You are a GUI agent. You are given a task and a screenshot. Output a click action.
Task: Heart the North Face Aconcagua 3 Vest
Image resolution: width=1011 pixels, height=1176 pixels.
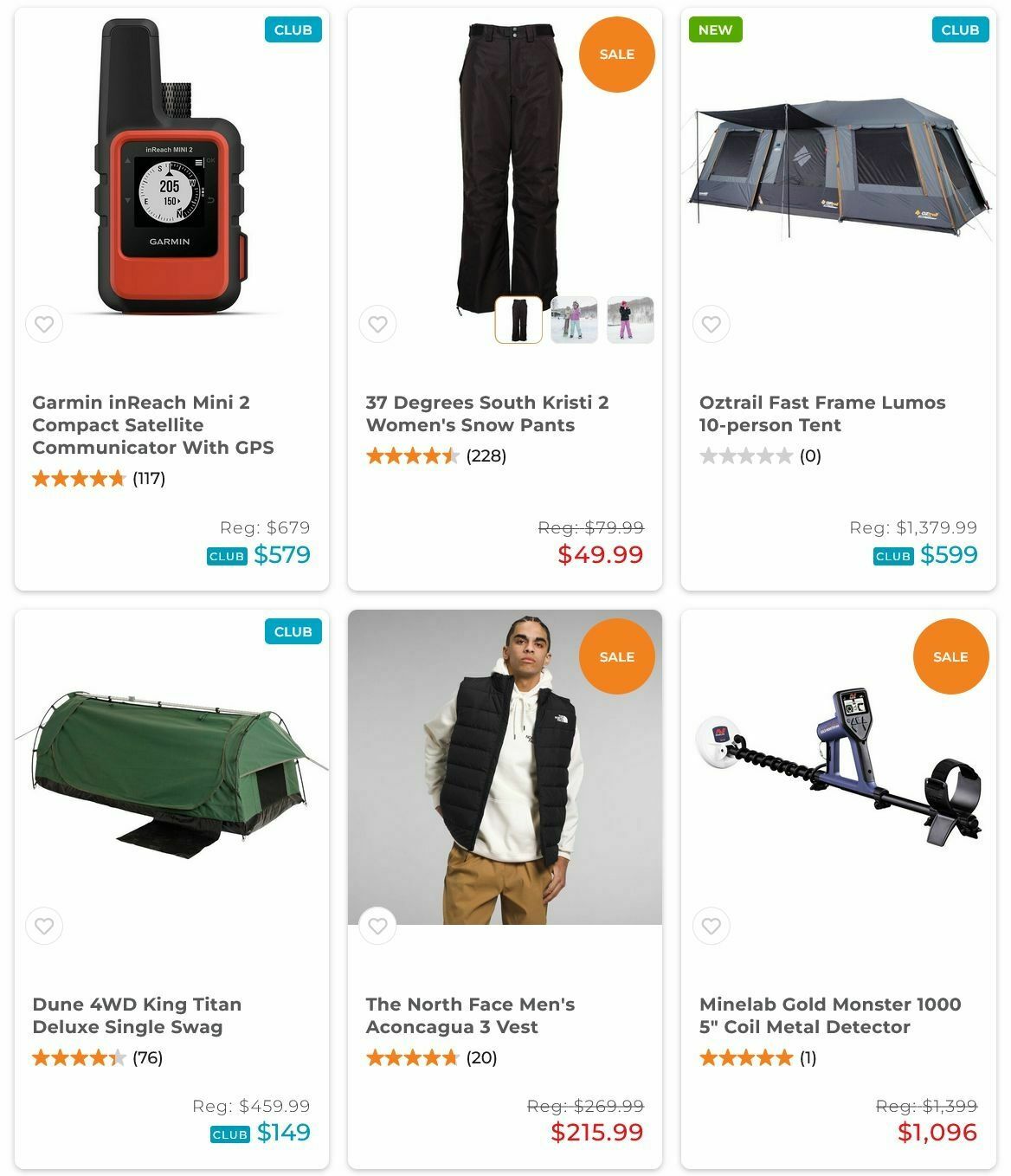pyautogui.click(x=377, y=927)
